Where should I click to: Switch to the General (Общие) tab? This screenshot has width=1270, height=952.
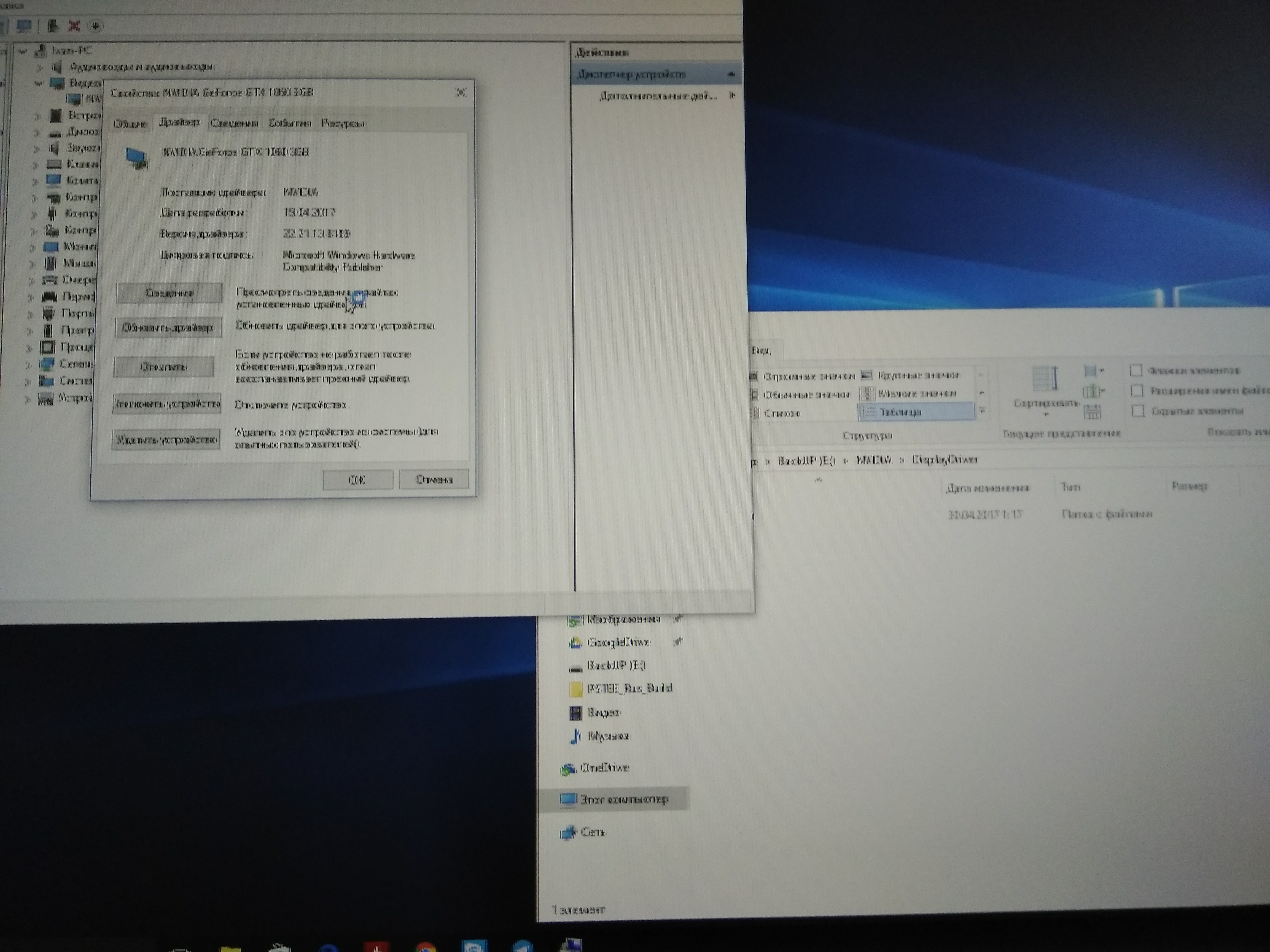(130, 123)
